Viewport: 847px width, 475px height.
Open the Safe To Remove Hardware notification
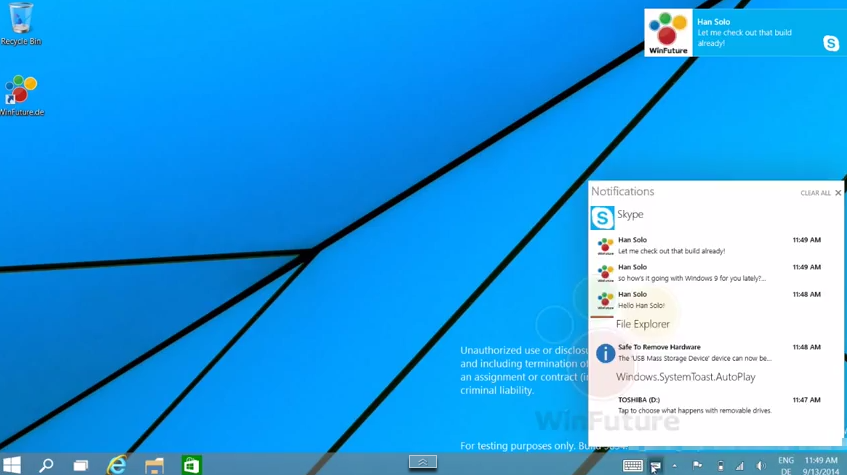point(700,352)
